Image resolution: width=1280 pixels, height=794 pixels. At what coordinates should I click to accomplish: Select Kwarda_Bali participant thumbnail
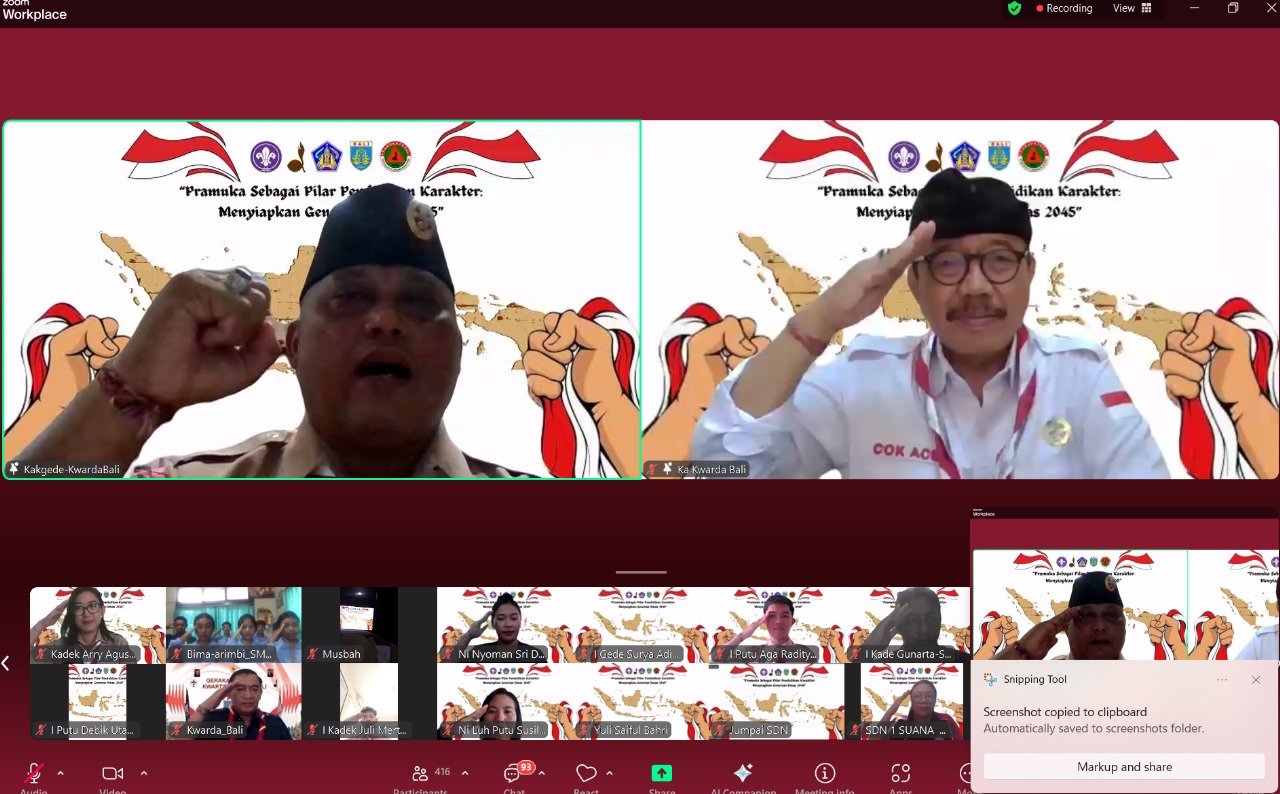234,701
